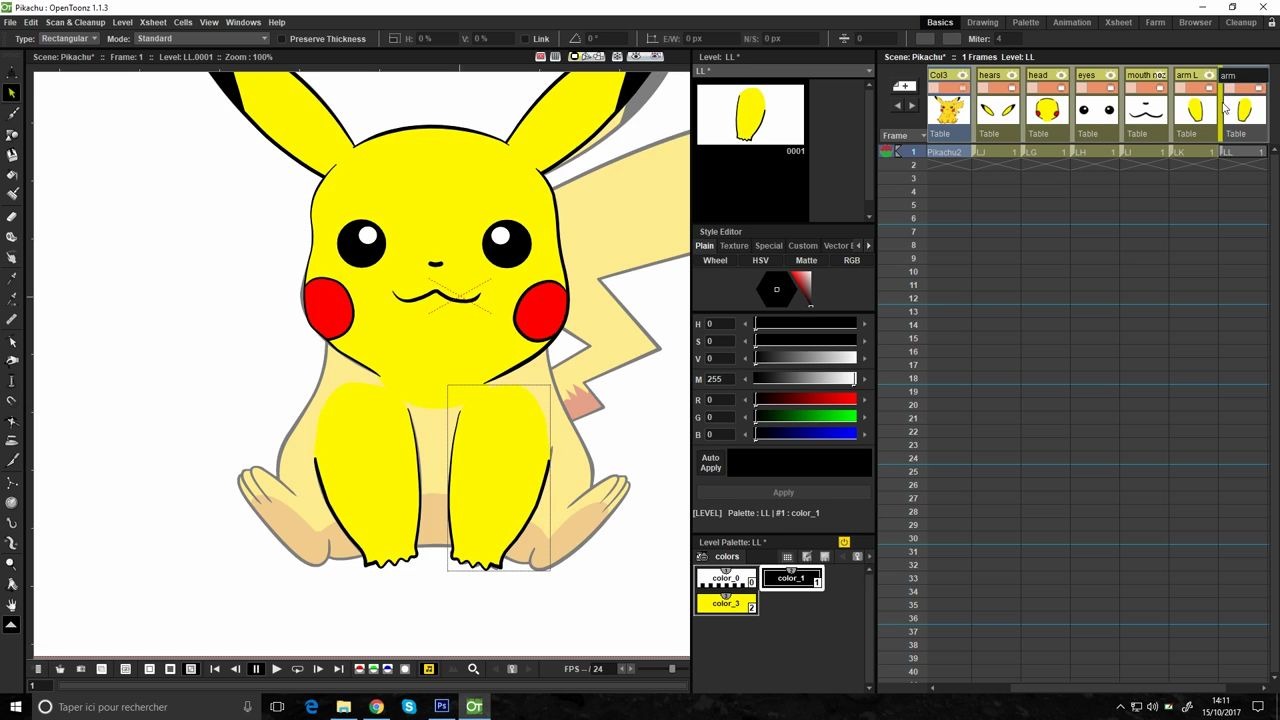Open the LL level dropdown in level strip
This screenshot has height=720, width=1280.
point(783,71)
